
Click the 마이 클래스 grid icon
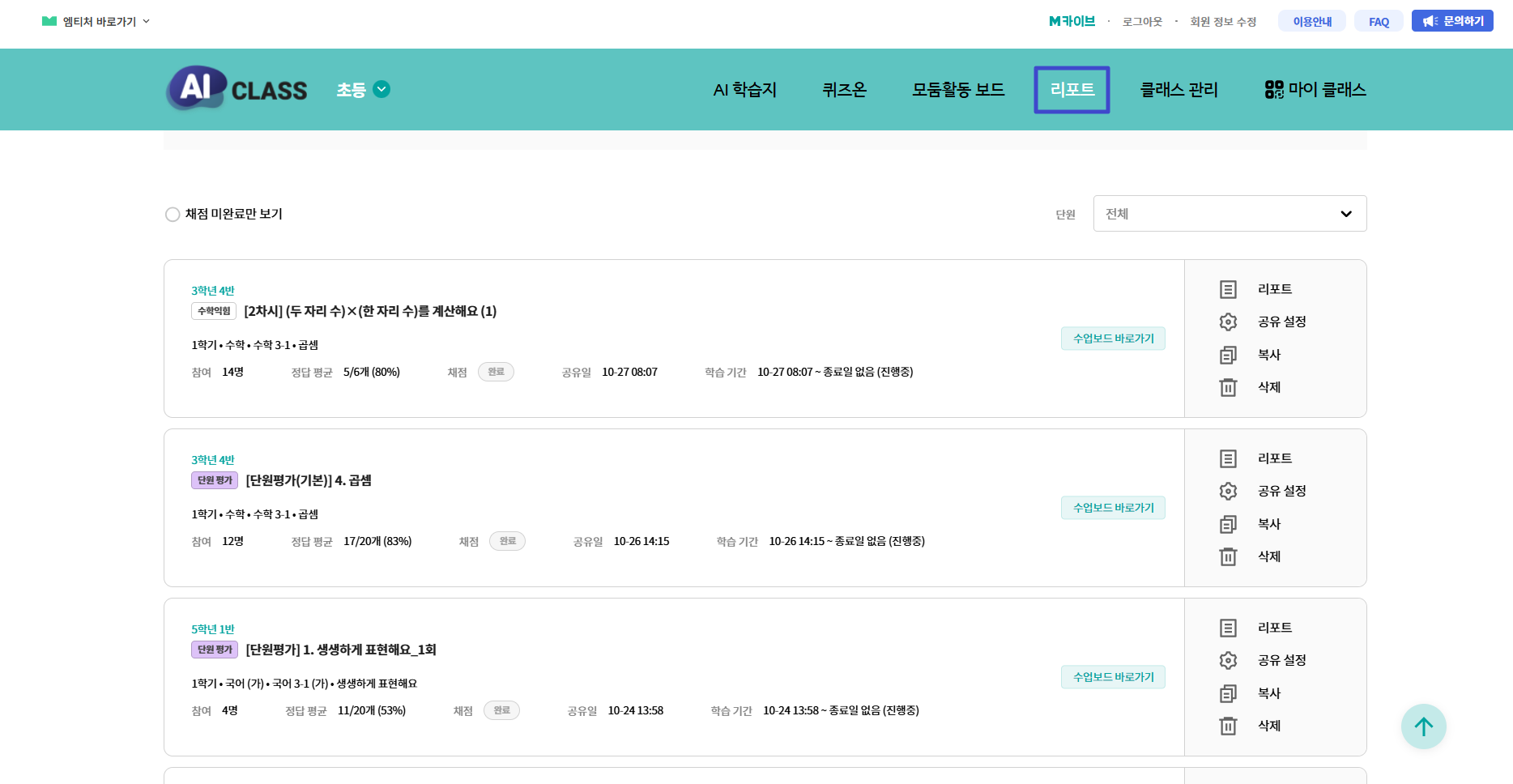[1274, 89]
